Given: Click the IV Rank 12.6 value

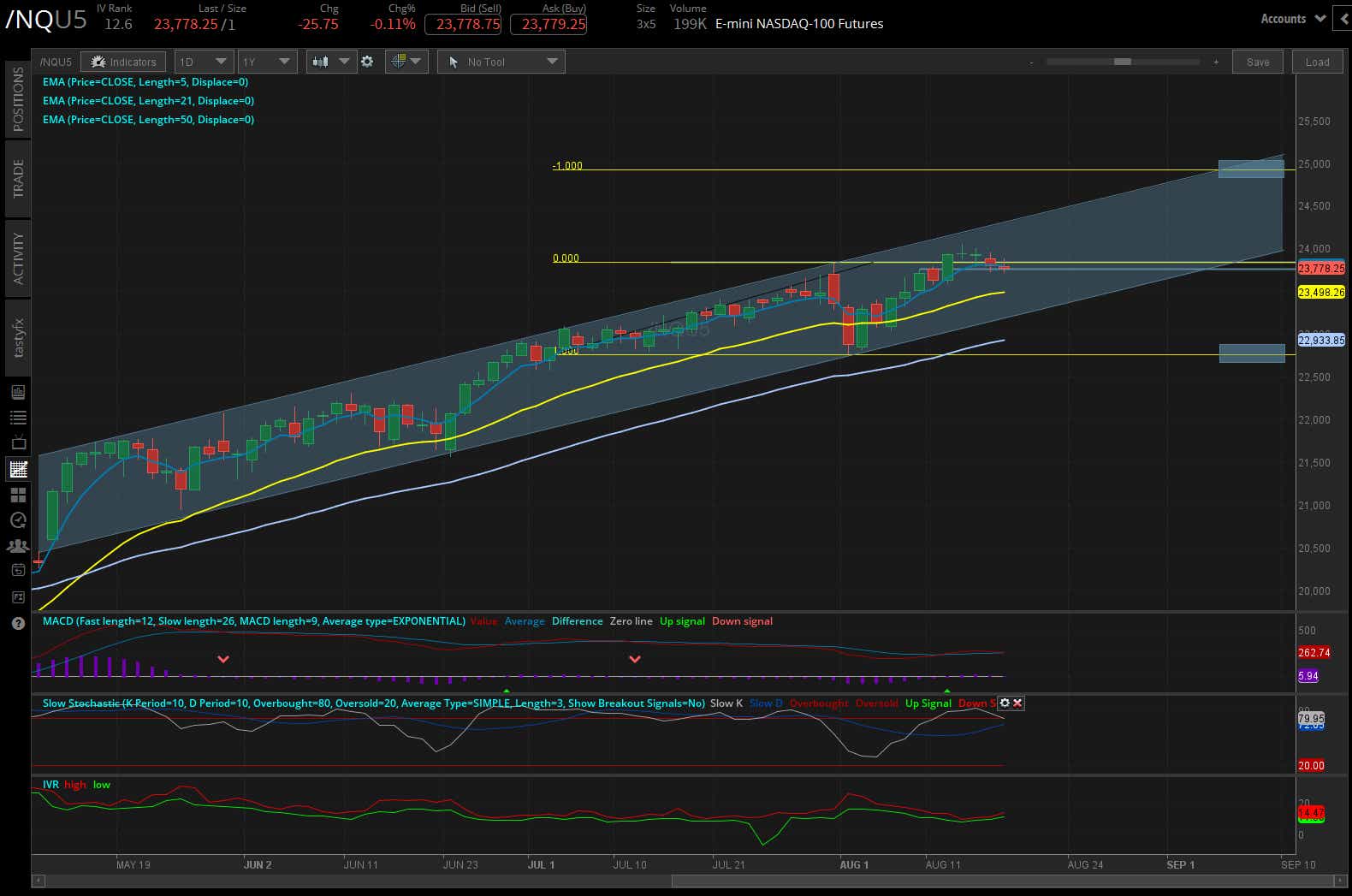Looking at the screenshot, I should 118,24.
